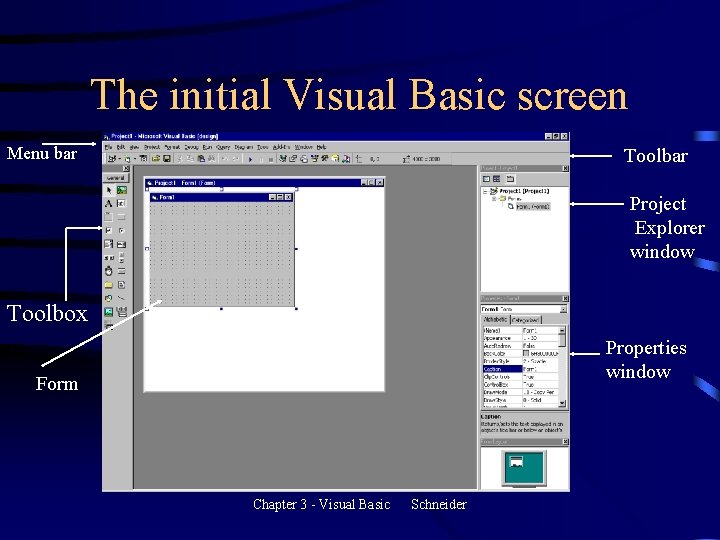Screen dimensions: 720x540
Task: Click View Object icon in Project Explorer
Action: tap(497, 179)
